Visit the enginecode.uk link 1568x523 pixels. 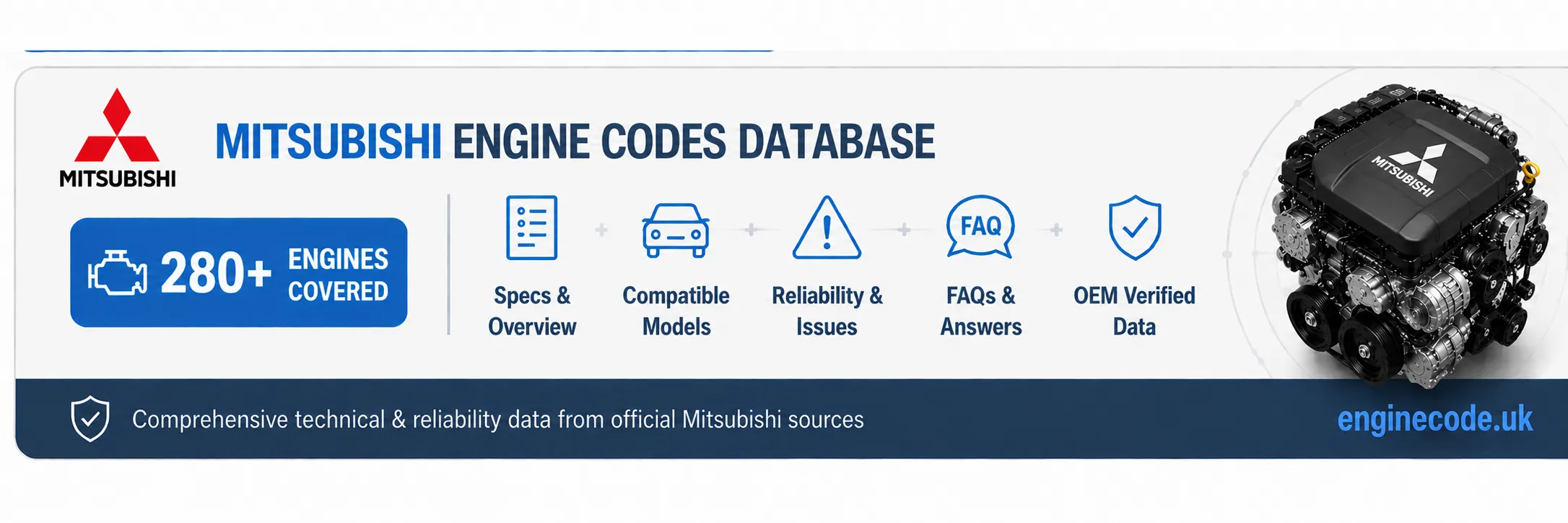1434,419
